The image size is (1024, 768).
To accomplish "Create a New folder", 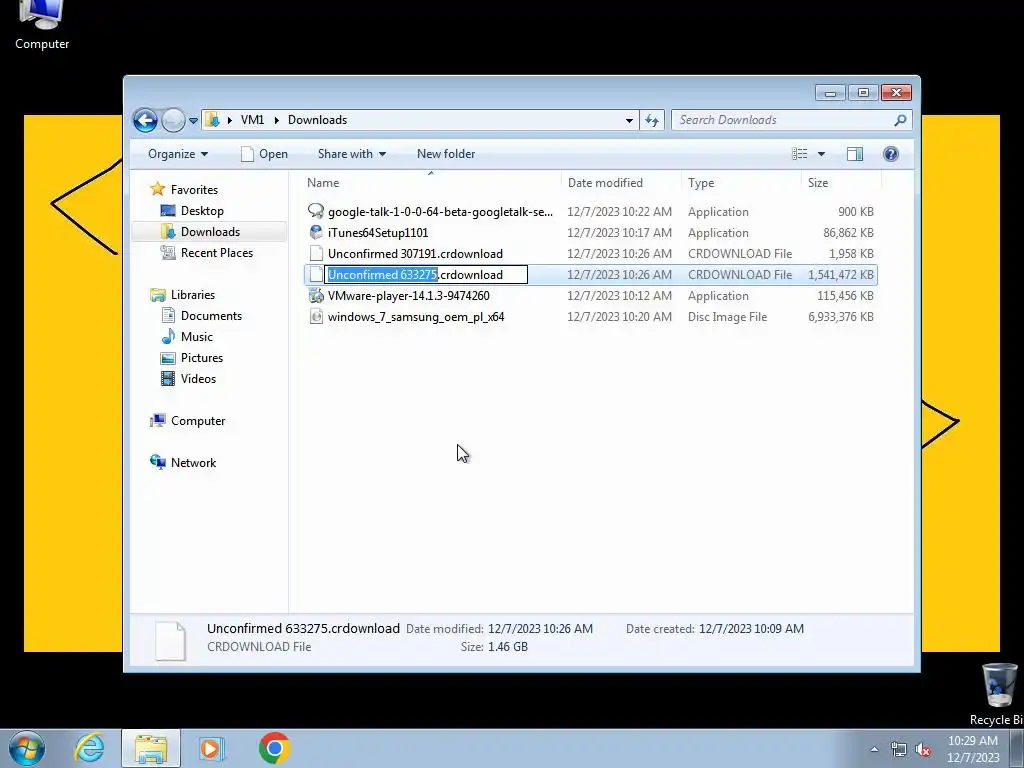I will click(x=446, y=154).
